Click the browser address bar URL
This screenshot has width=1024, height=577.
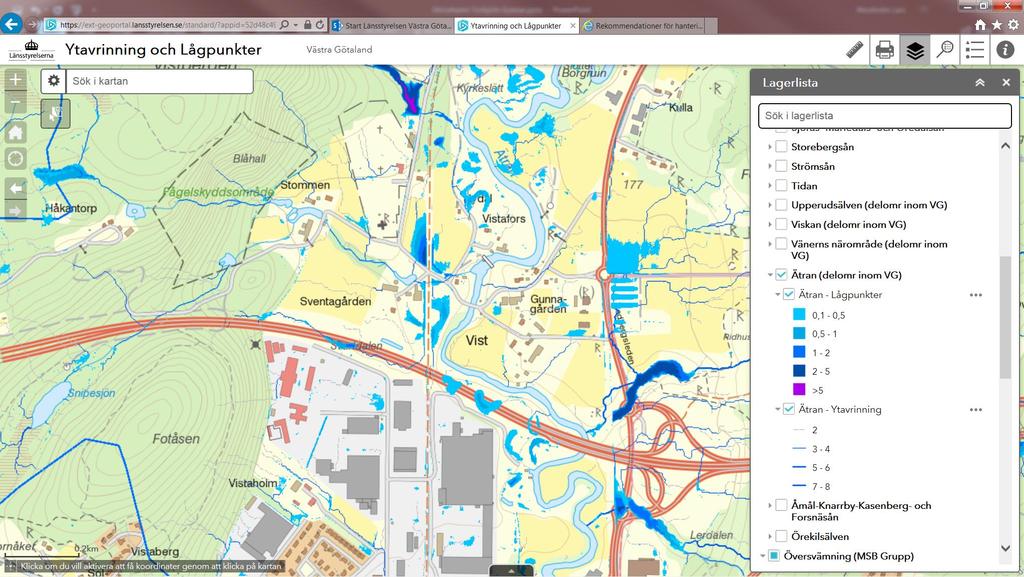(167, 25)
